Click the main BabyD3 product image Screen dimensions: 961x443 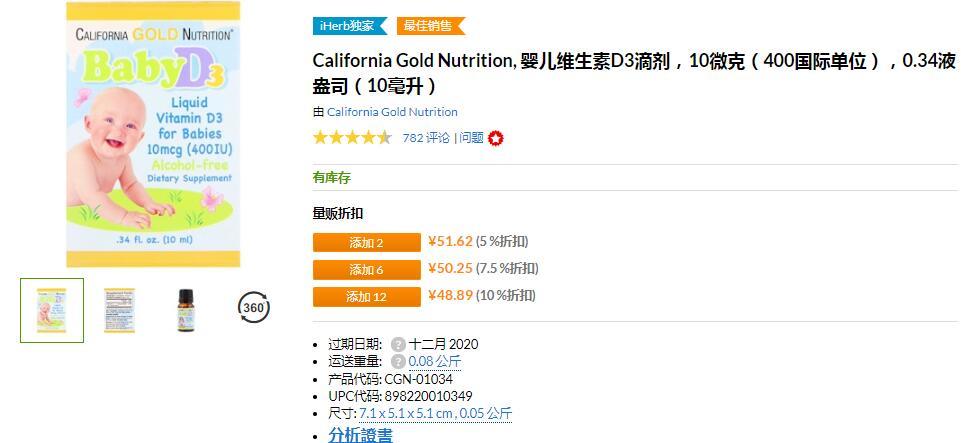pyautogui.click(x=153, y=135)
